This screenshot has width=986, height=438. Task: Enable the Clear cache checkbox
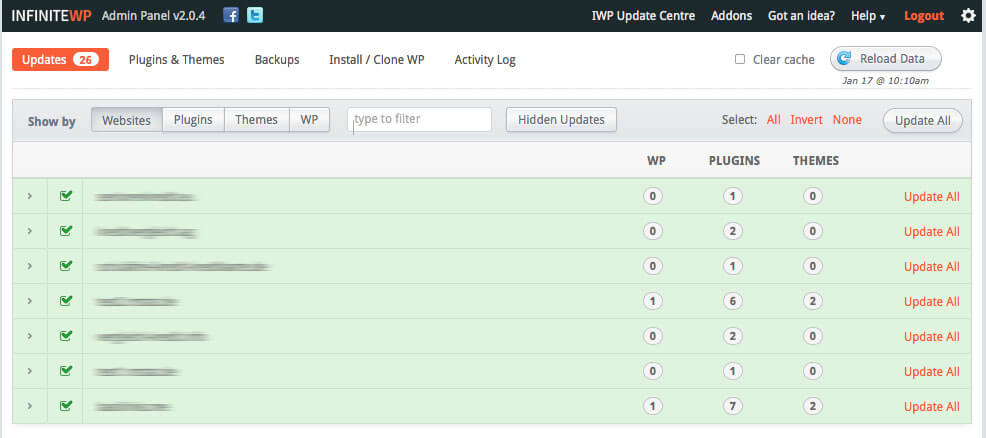click(x=740, y=59)
